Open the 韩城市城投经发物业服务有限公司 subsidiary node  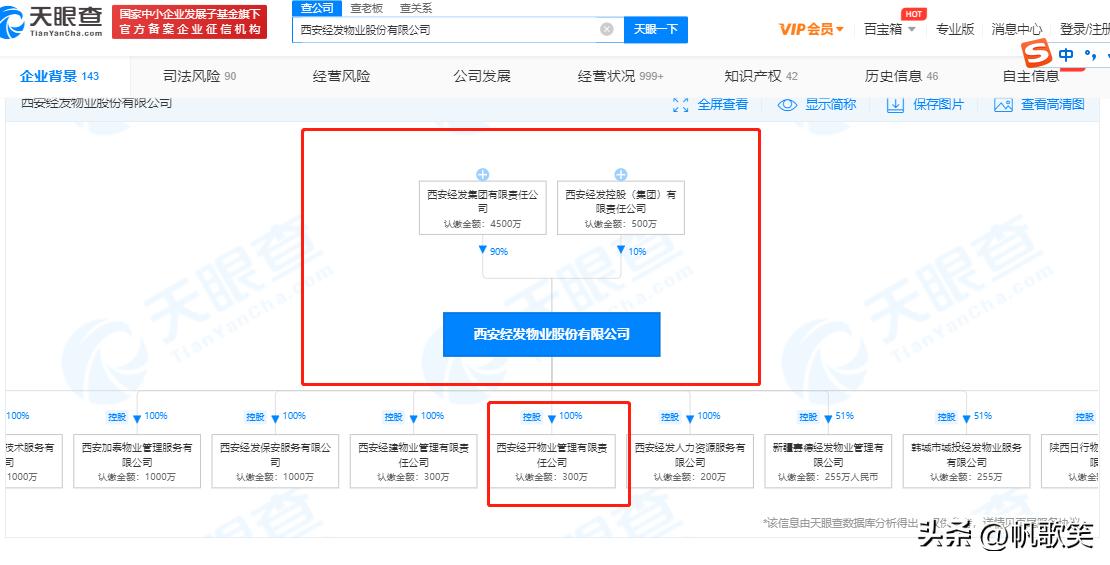click(967, 461)
